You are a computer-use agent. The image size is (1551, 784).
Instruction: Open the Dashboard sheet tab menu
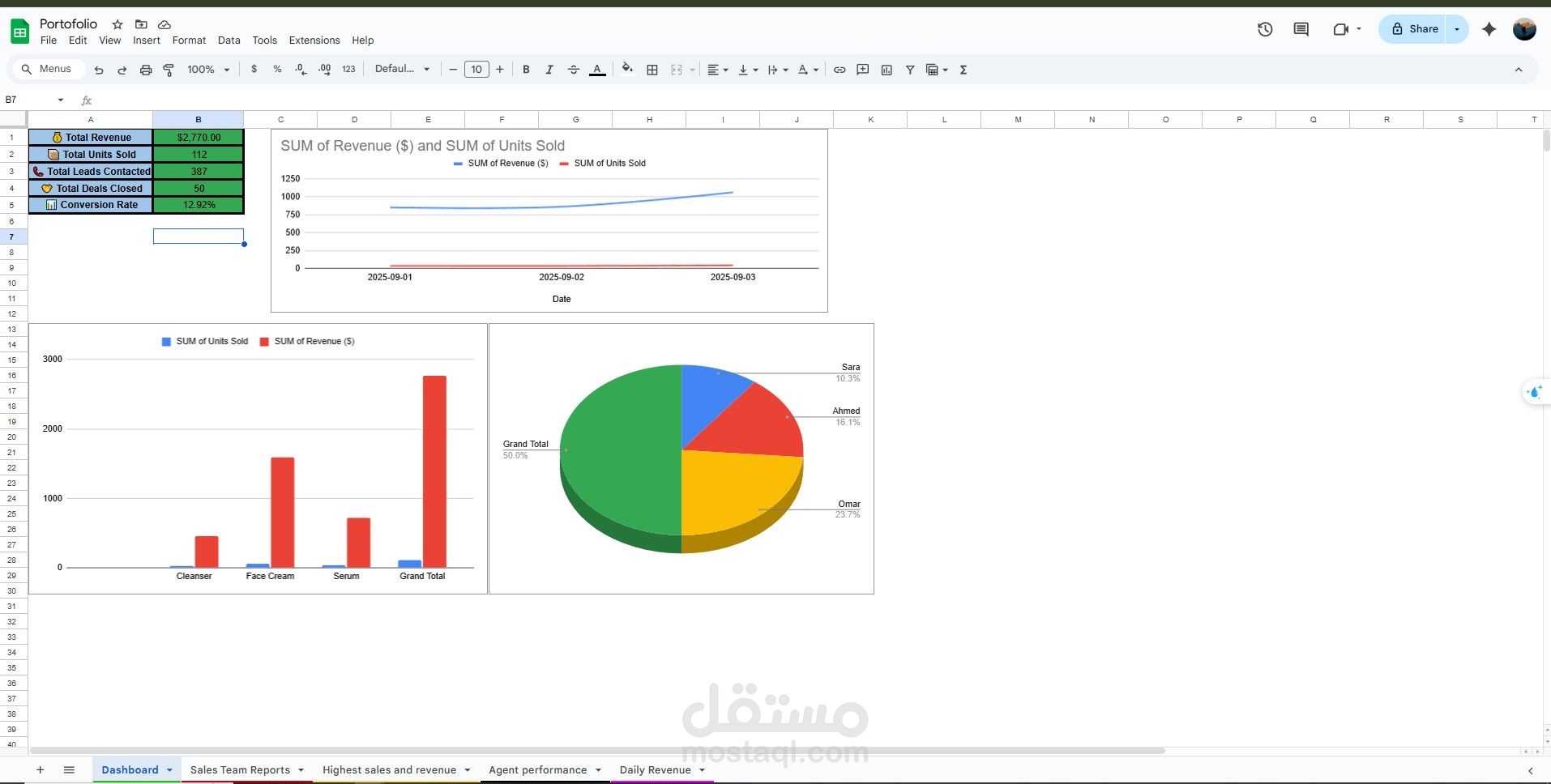click(x=169, y=769)
